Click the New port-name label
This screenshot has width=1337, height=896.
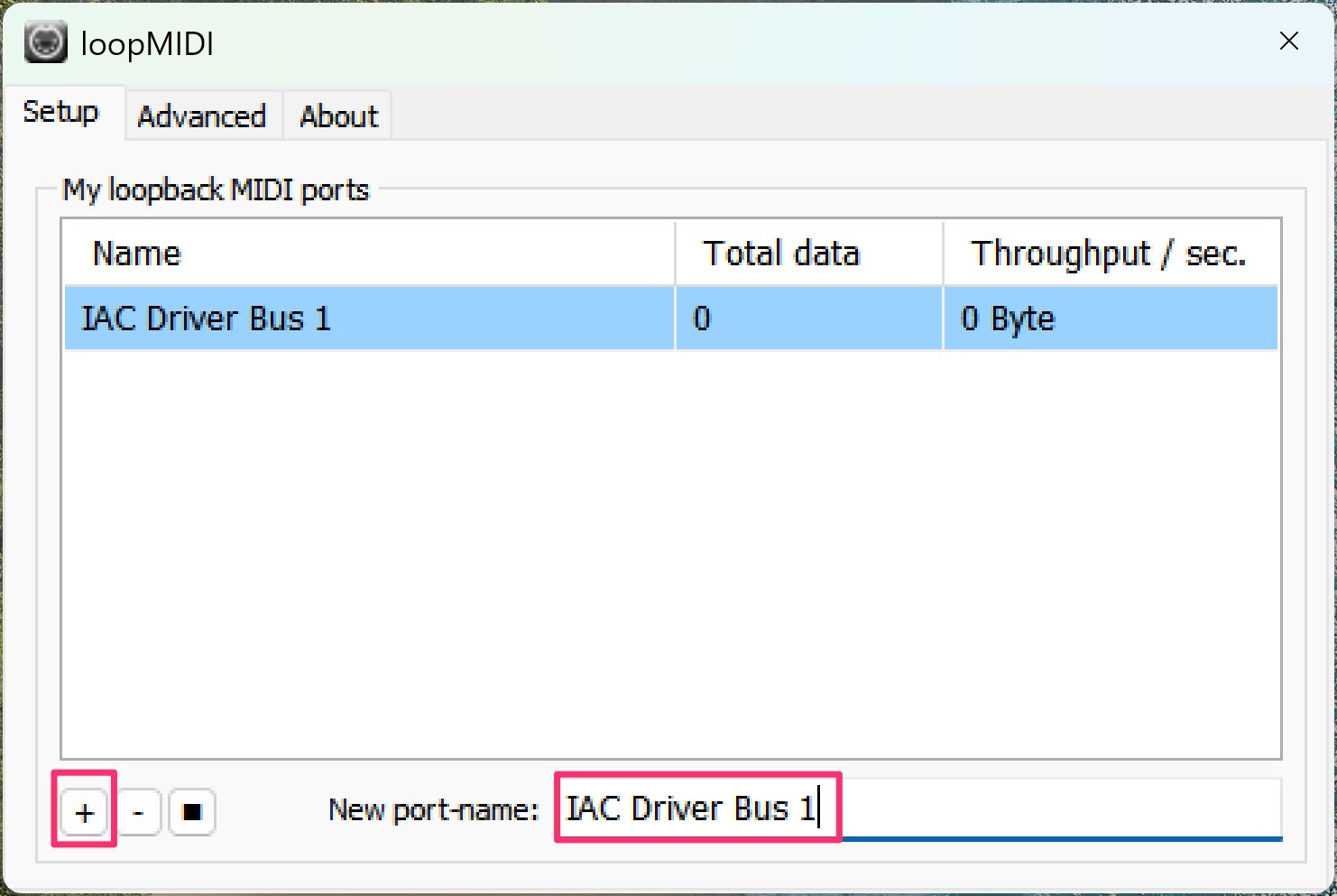point(433,810)
